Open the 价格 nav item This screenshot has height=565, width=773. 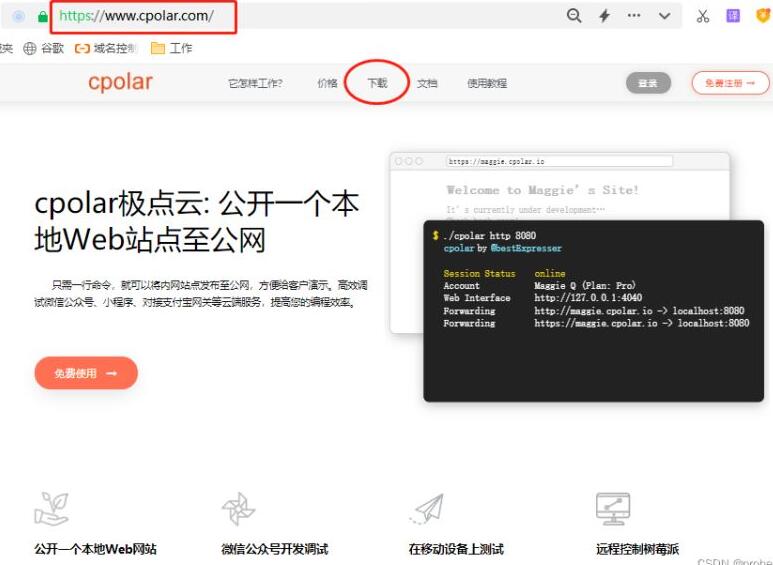point(327,83)
